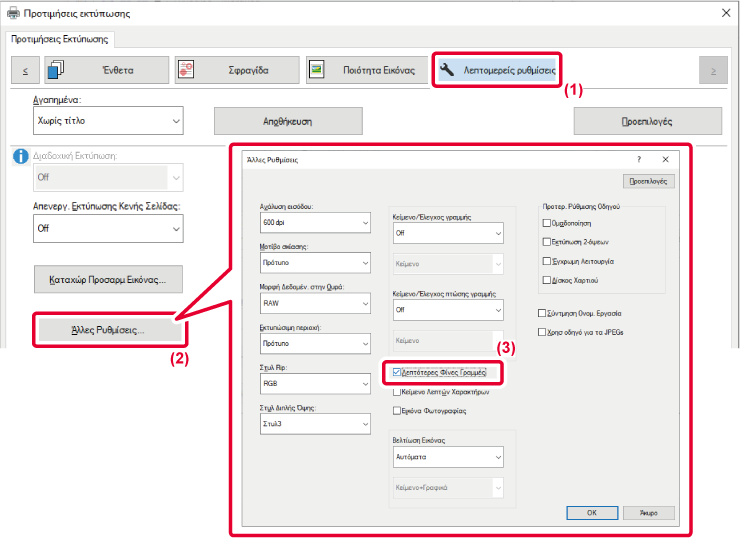This screenshot has width=740, height=541.
Task: Click the Άκυρο cancel button
Action: click(649, 513)
